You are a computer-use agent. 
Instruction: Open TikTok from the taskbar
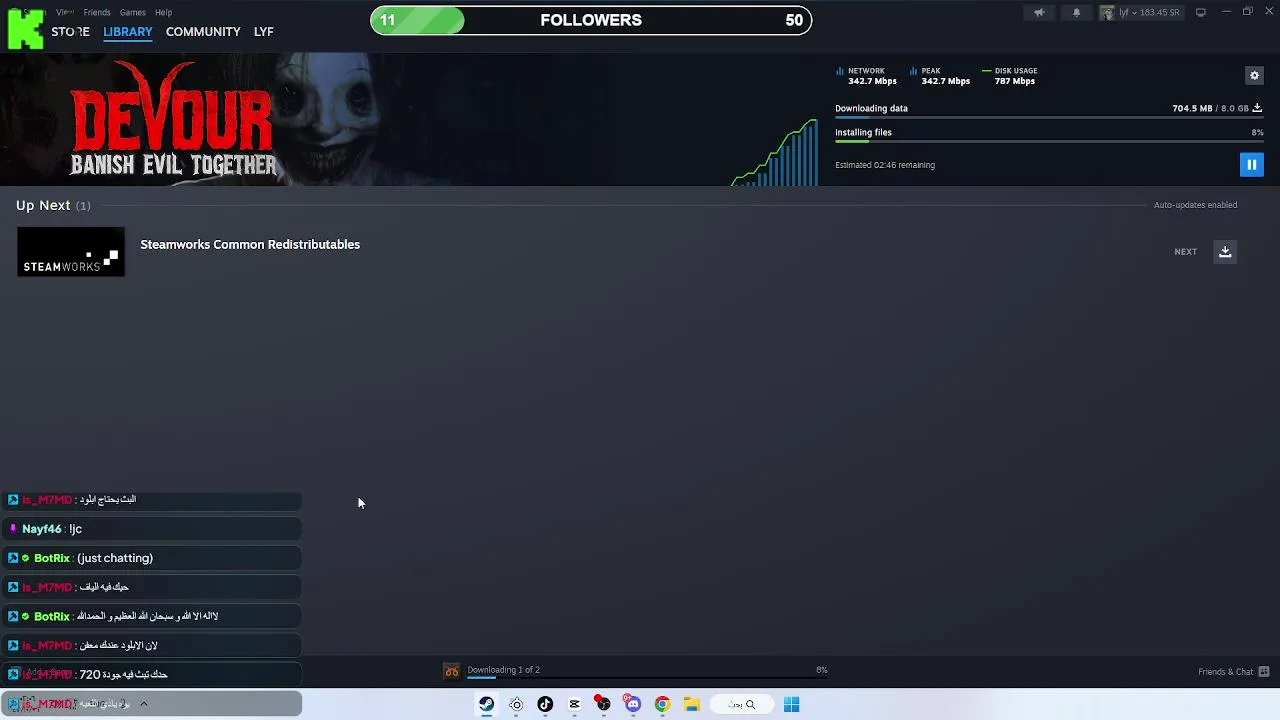pyautogui.click(x=545, y=704)
